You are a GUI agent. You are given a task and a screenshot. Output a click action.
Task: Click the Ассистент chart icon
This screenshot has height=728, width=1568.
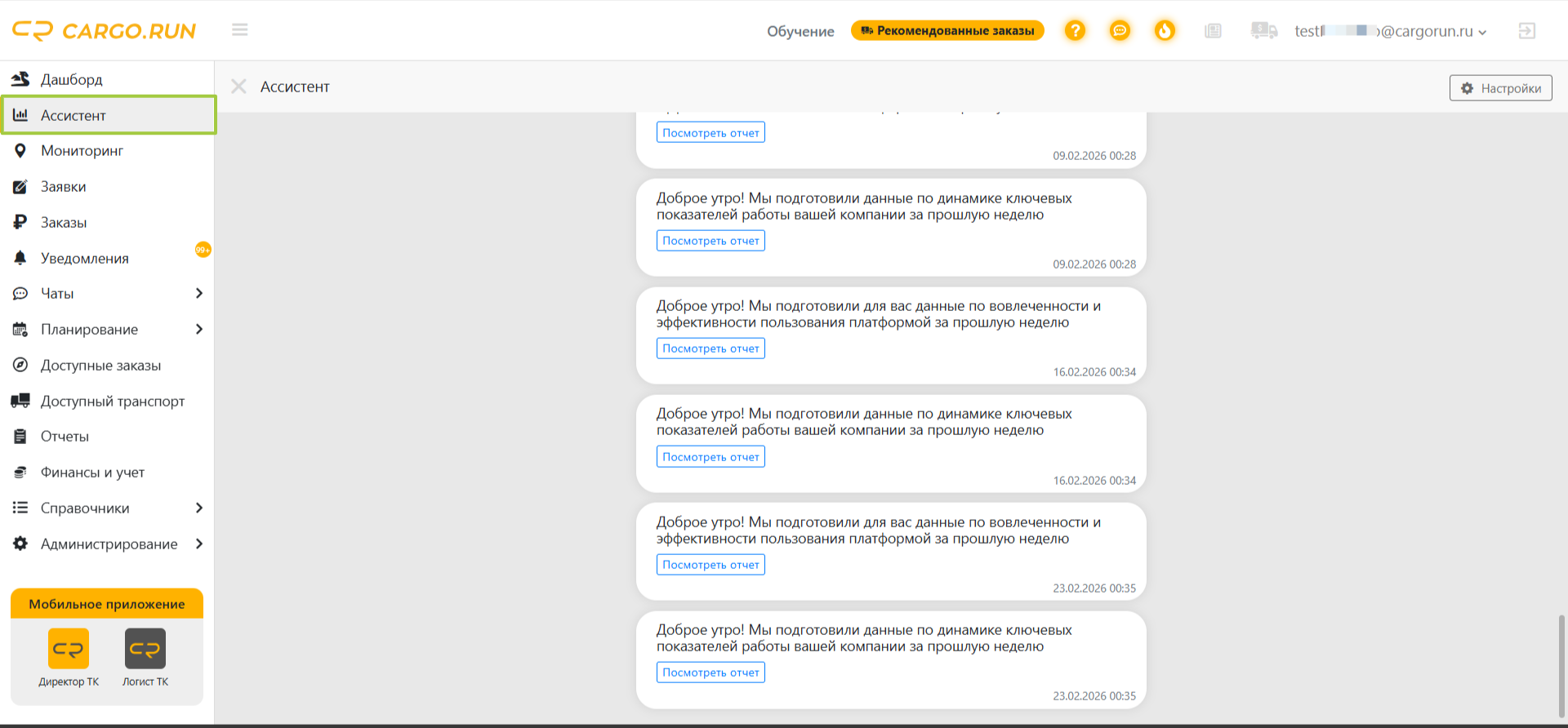[x=20, y=115]
